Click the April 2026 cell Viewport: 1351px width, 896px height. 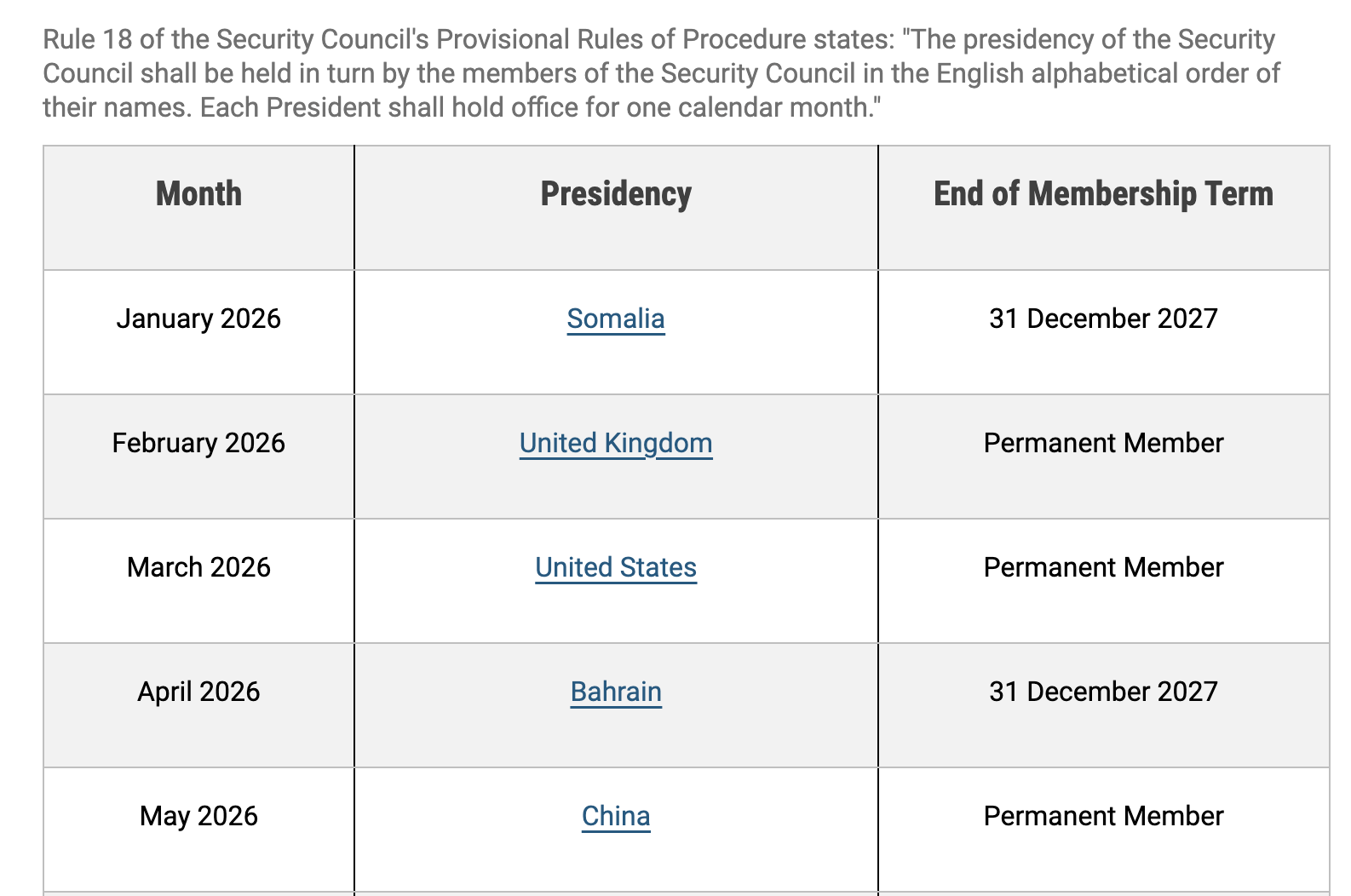click(x=198, y=692)
